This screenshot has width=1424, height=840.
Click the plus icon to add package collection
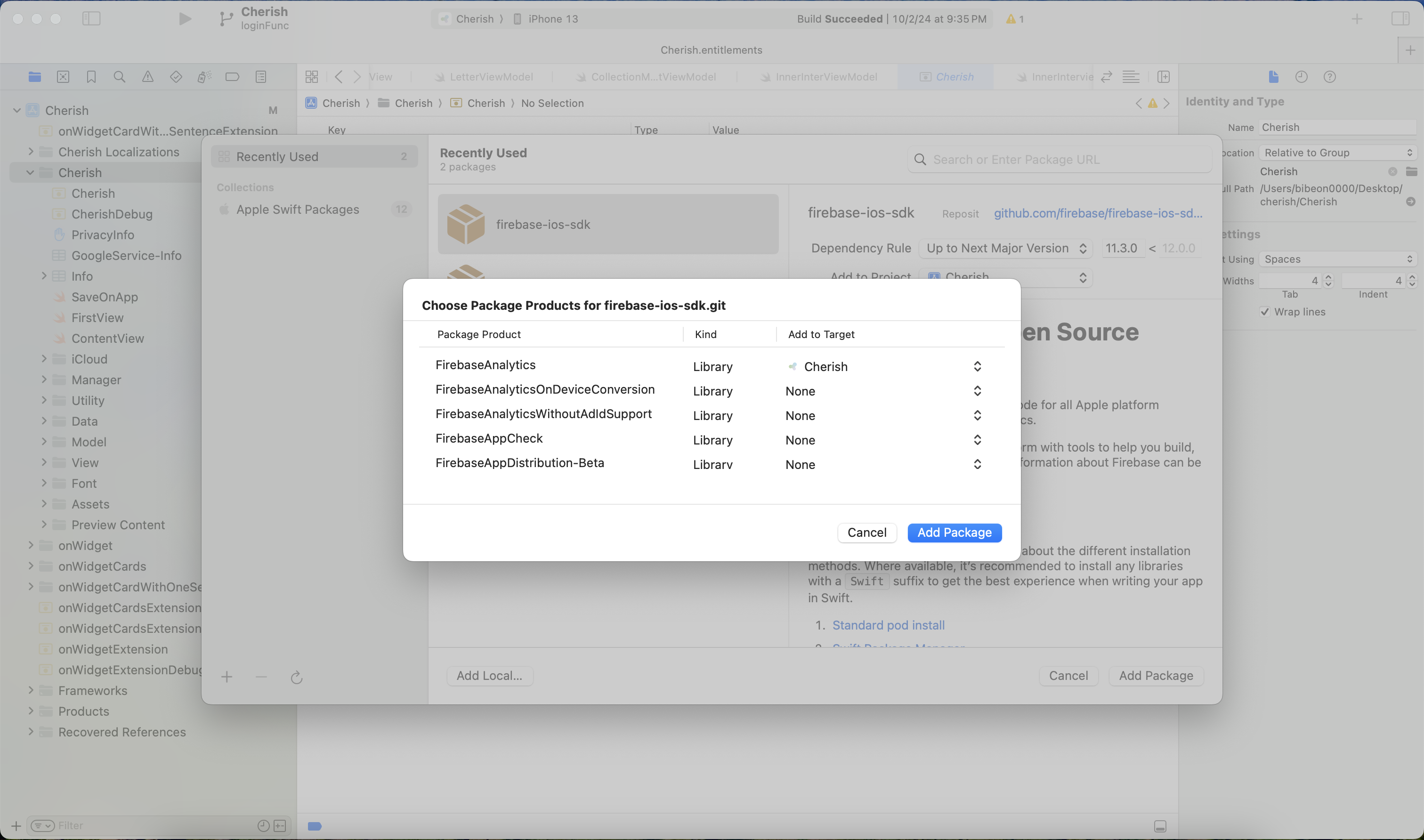(227, 677)
